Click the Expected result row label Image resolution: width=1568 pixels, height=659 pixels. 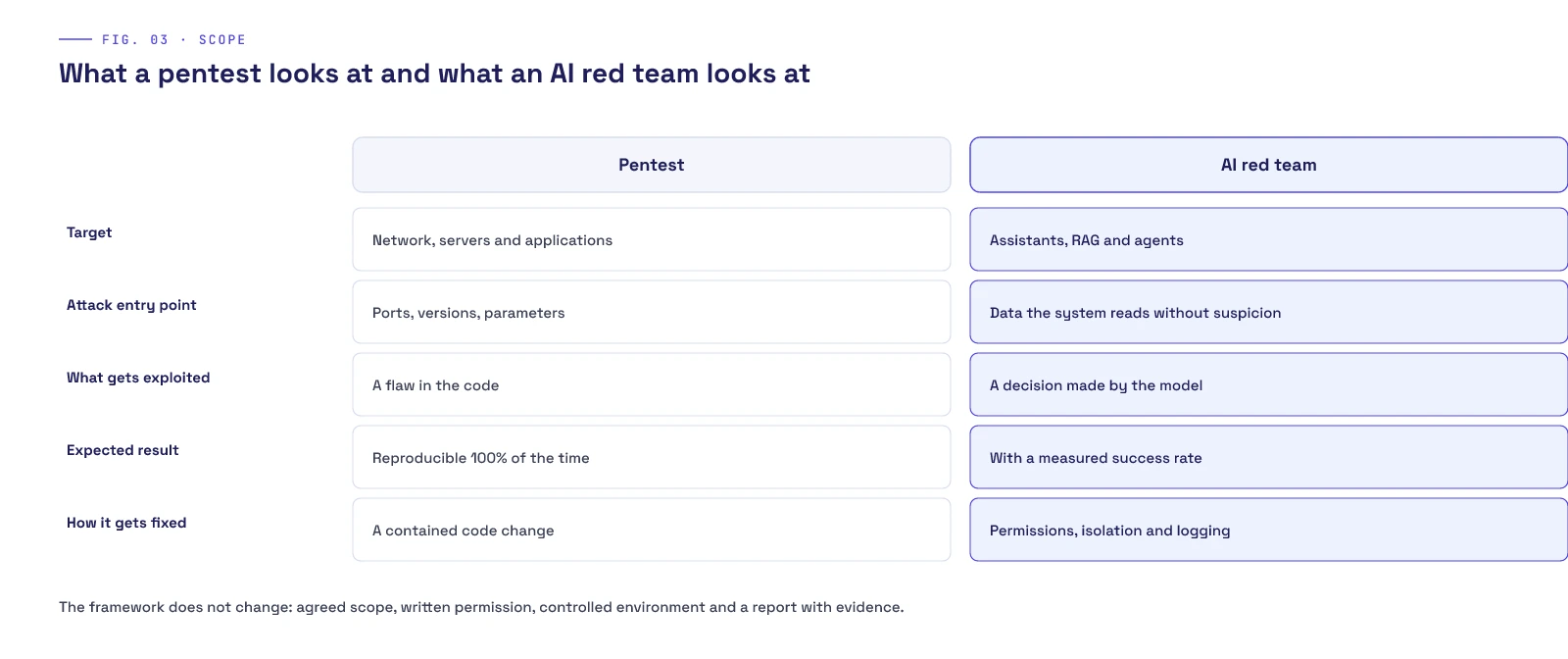122,450
